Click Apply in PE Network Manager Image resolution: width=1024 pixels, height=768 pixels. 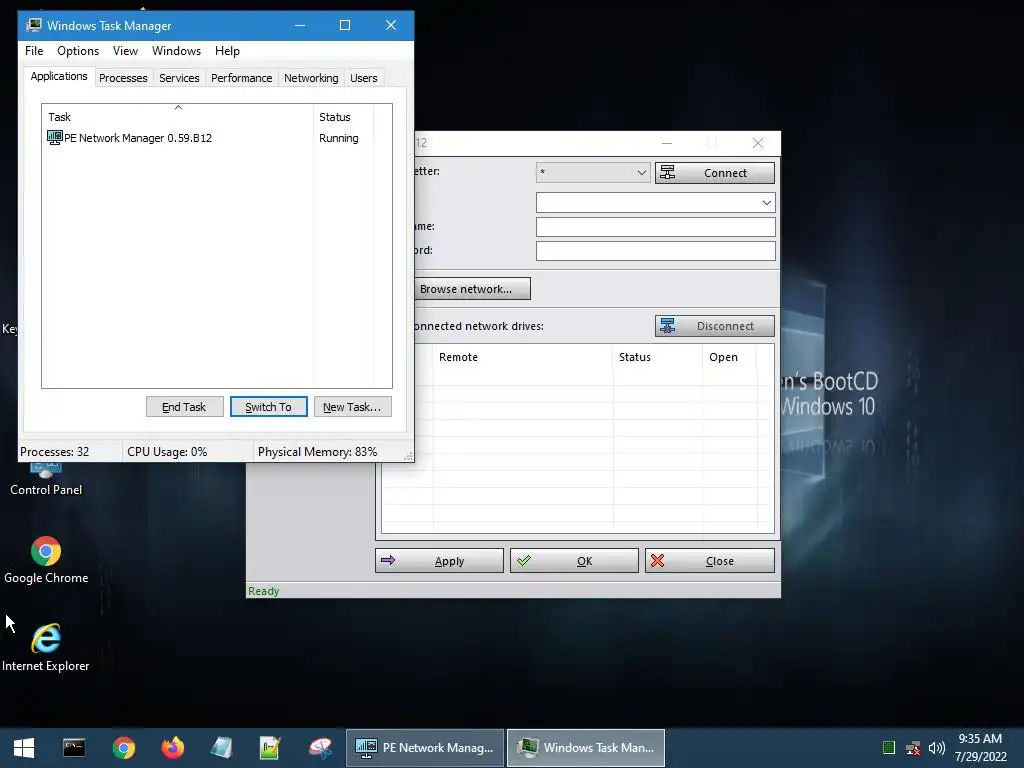(x=439, y=561)
